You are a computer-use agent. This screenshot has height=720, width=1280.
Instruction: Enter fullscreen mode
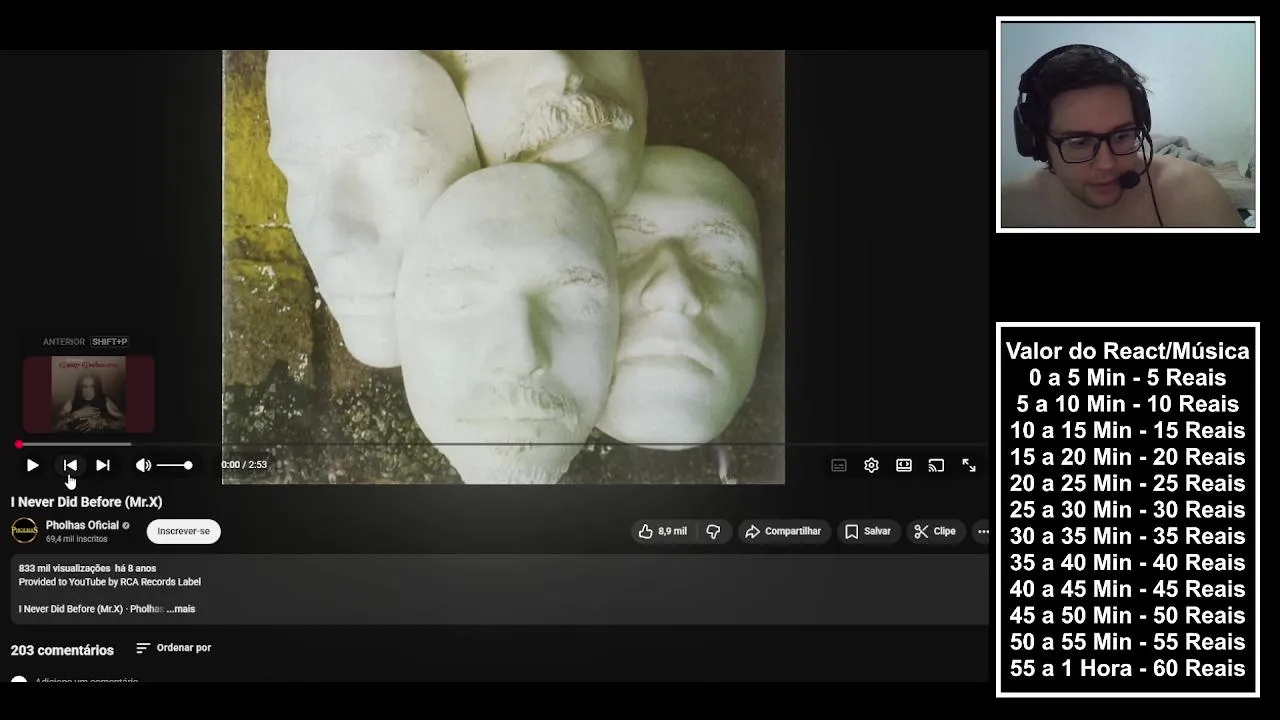[x=969, y=465]
